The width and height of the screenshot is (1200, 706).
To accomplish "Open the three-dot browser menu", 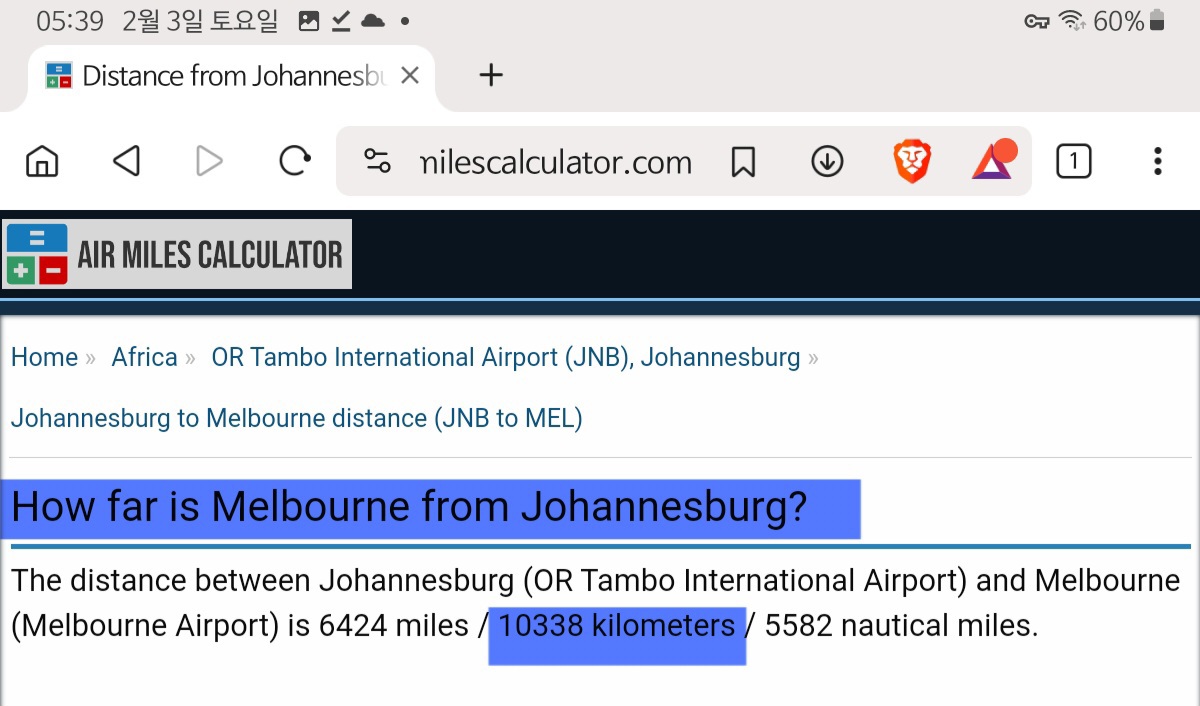I will point(1157,161).
